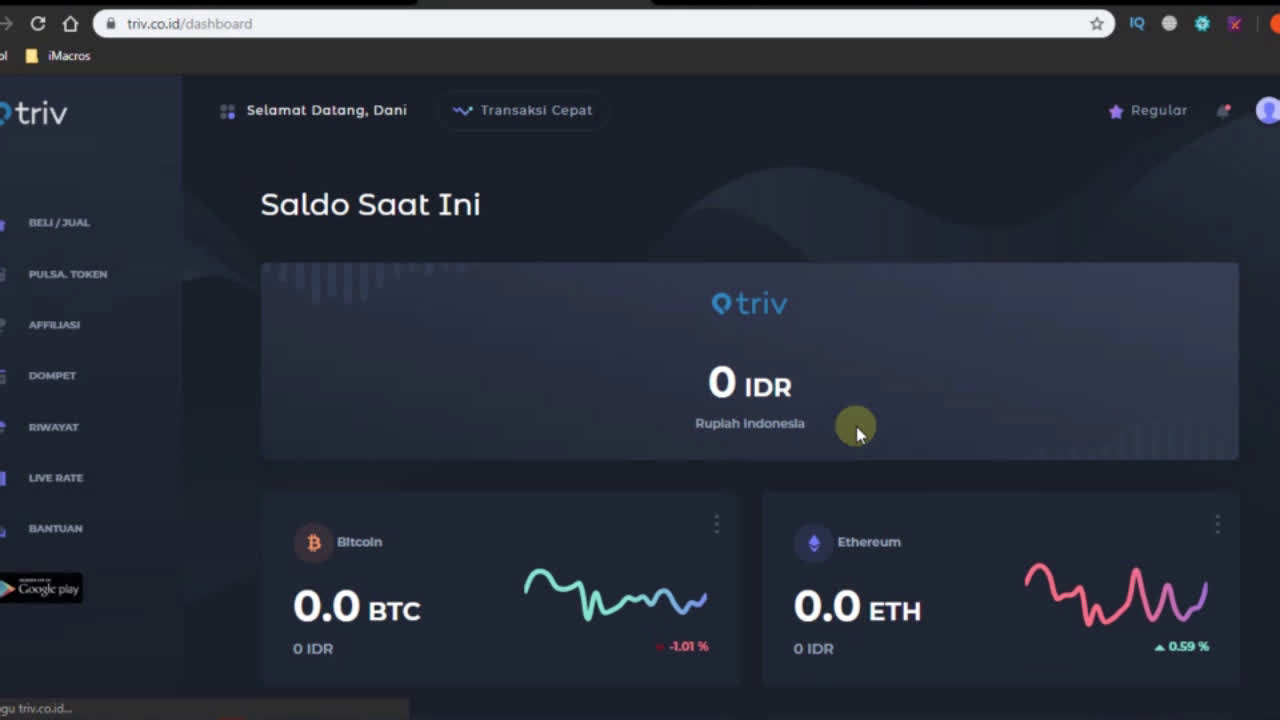Click the dashboard grid icon beside greeting

click(227, 111)
